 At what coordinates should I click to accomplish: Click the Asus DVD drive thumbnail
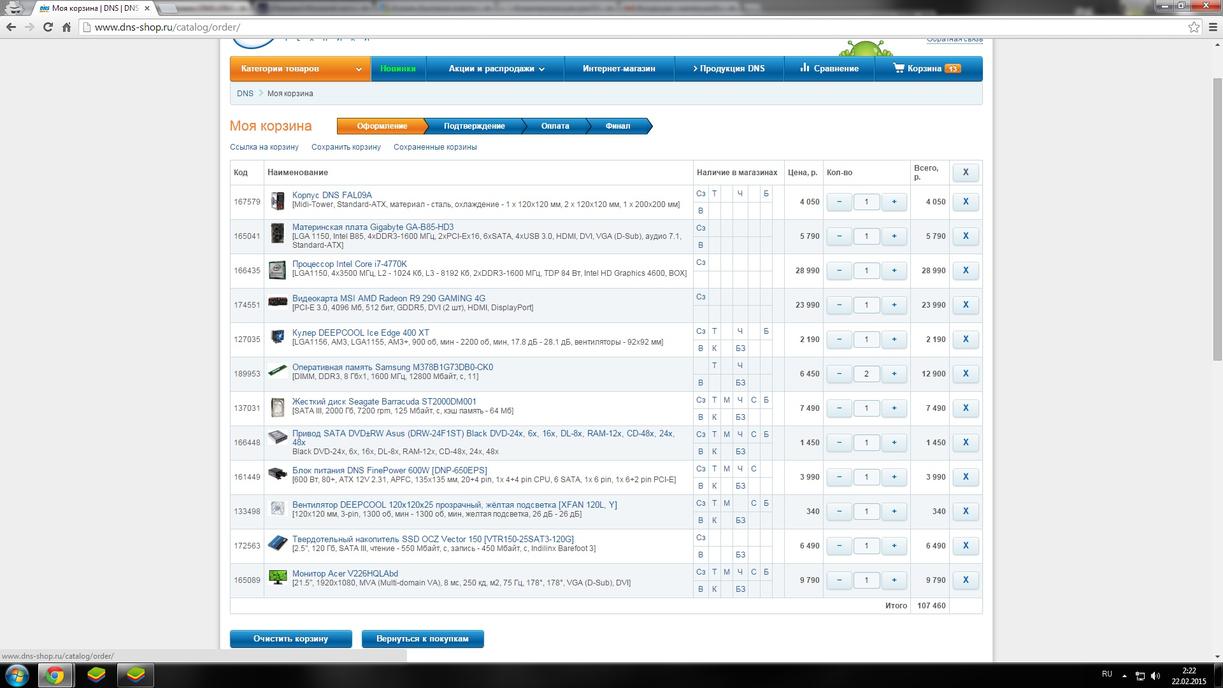(278, 439)
